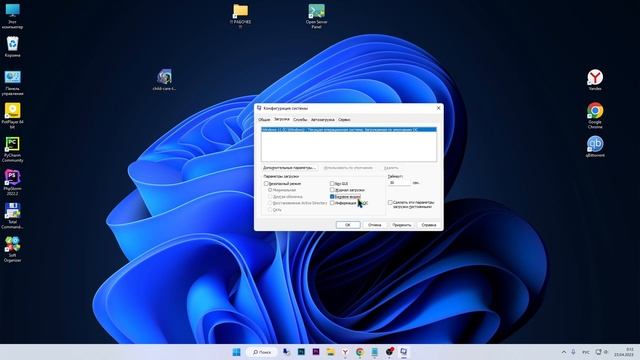640x360 pixels.
Task: Show hidden tray icons chevron
Action: click(564, 352)
